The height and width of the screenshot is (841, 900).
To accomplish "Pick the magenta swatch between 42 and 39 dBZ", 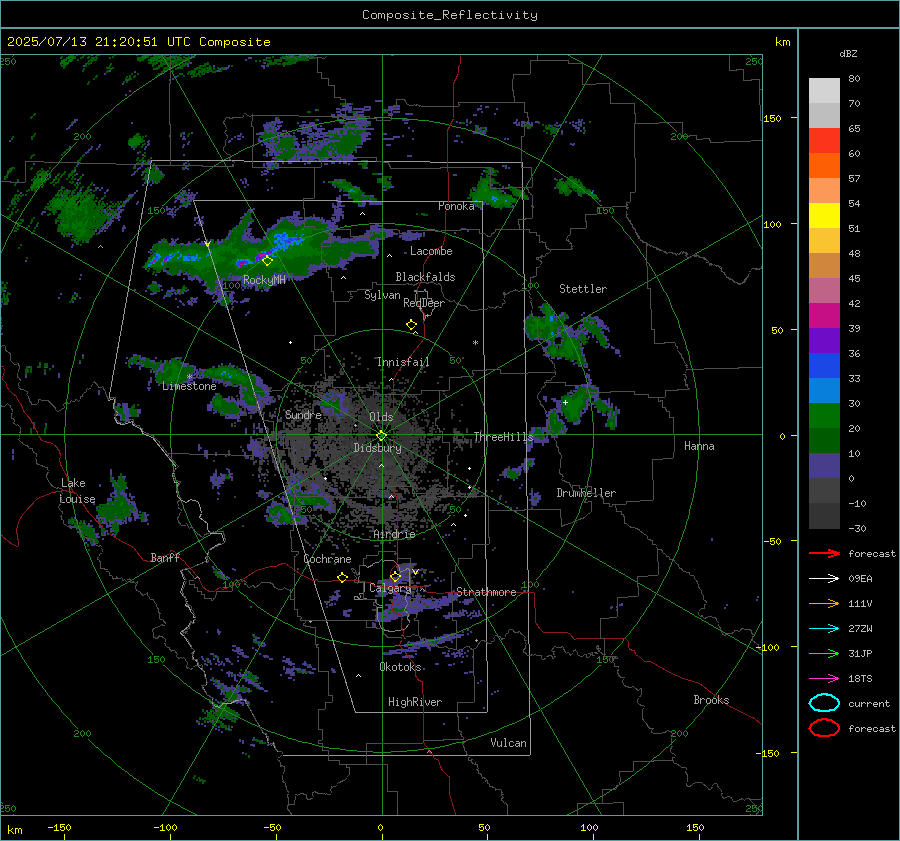I will coord(824,315).
